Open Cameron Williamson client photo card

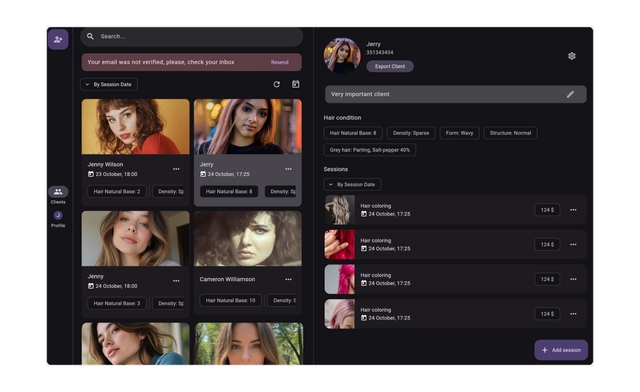(x=248, y=238)
